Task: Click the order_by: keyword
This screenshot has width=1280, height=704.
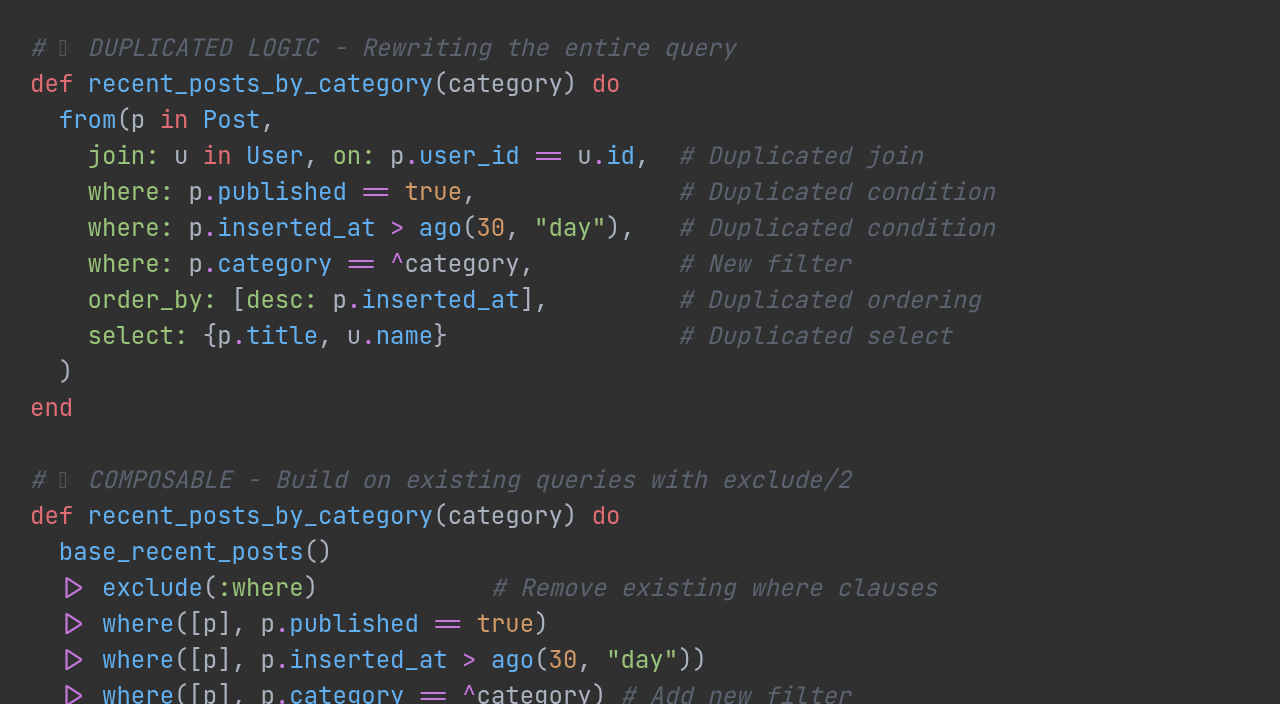Action: (152, 300)
